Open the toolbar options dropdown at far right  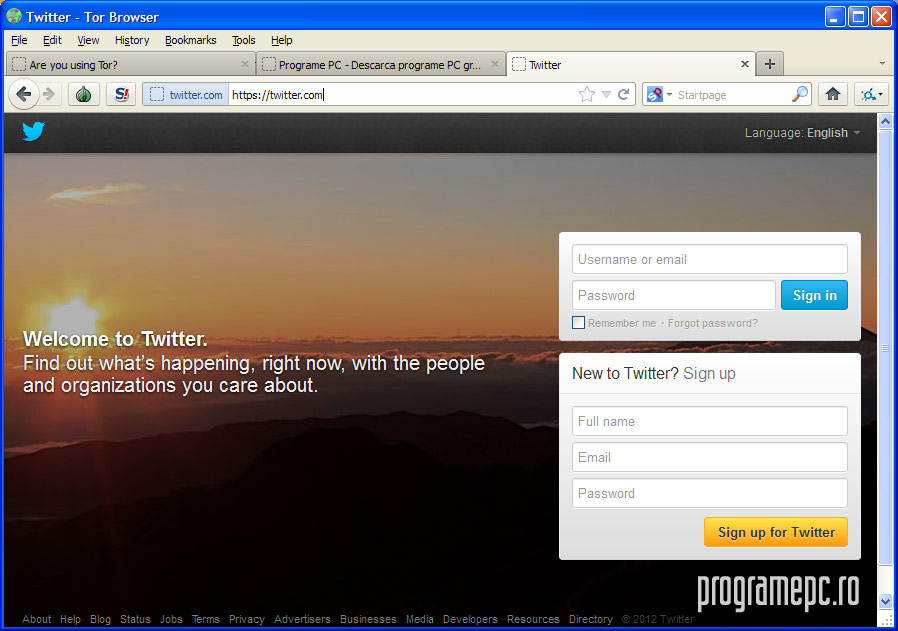pos(871,94)
